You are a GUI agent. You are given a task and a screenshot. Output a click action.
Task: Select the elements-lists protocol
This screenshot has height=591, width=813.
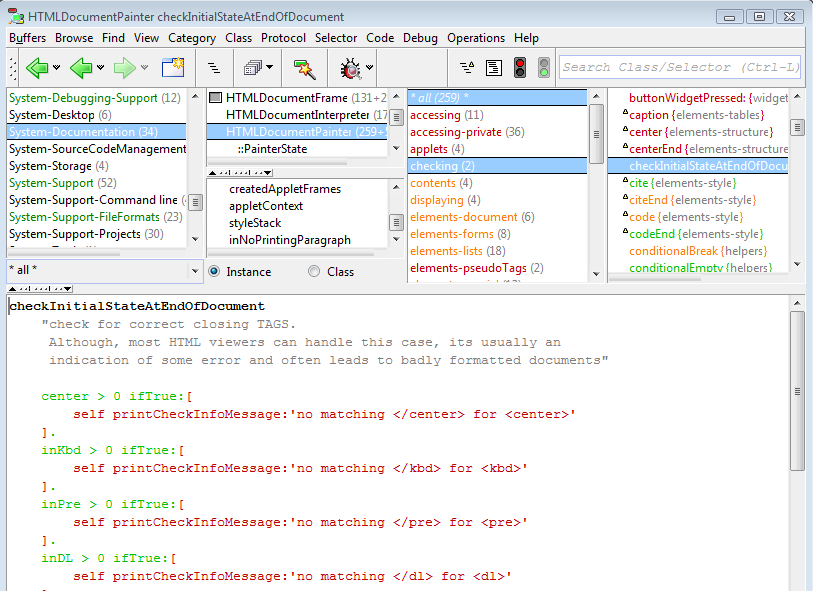coord(497,251)
